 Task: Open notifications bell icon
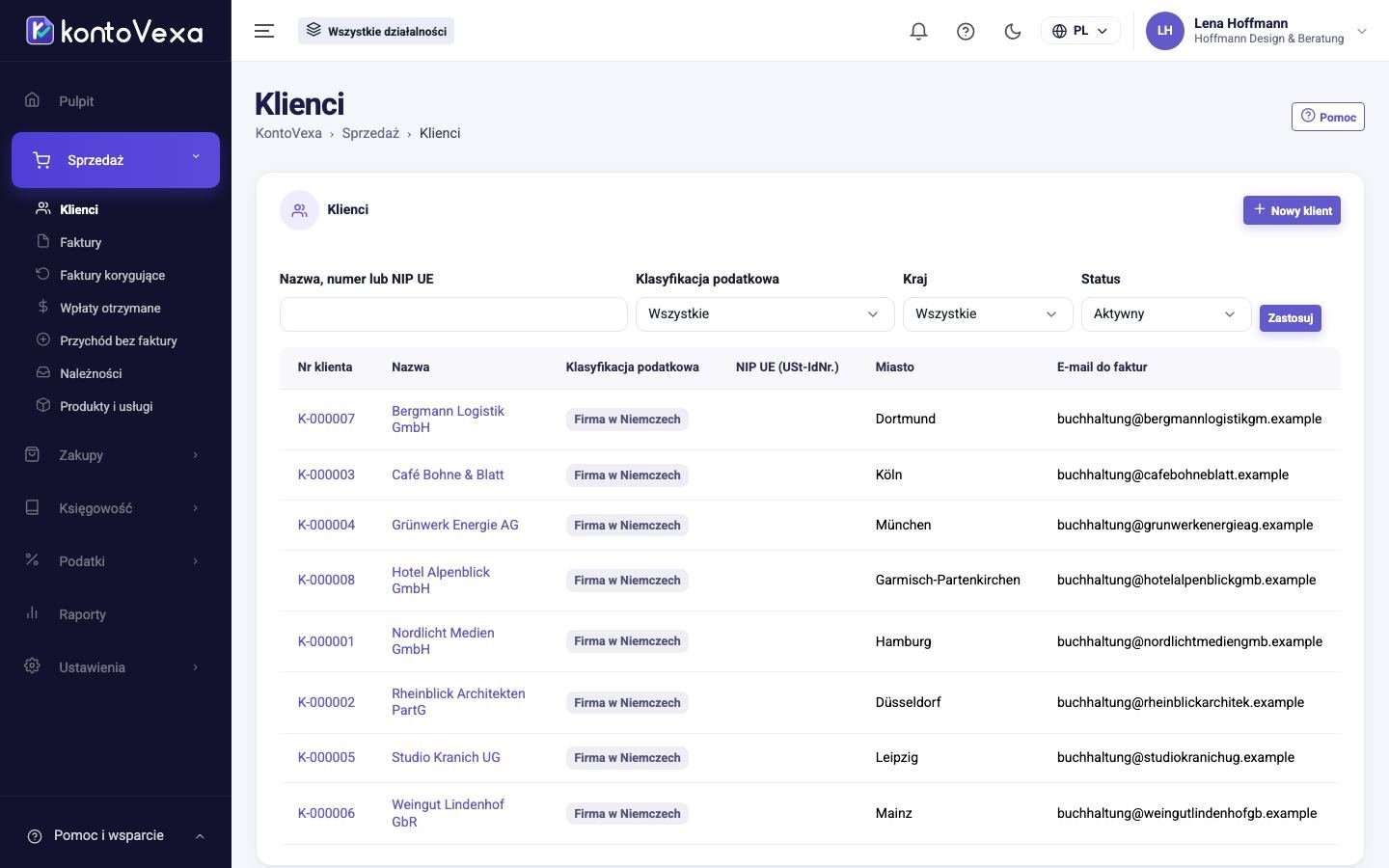click(x=918, y=31)
